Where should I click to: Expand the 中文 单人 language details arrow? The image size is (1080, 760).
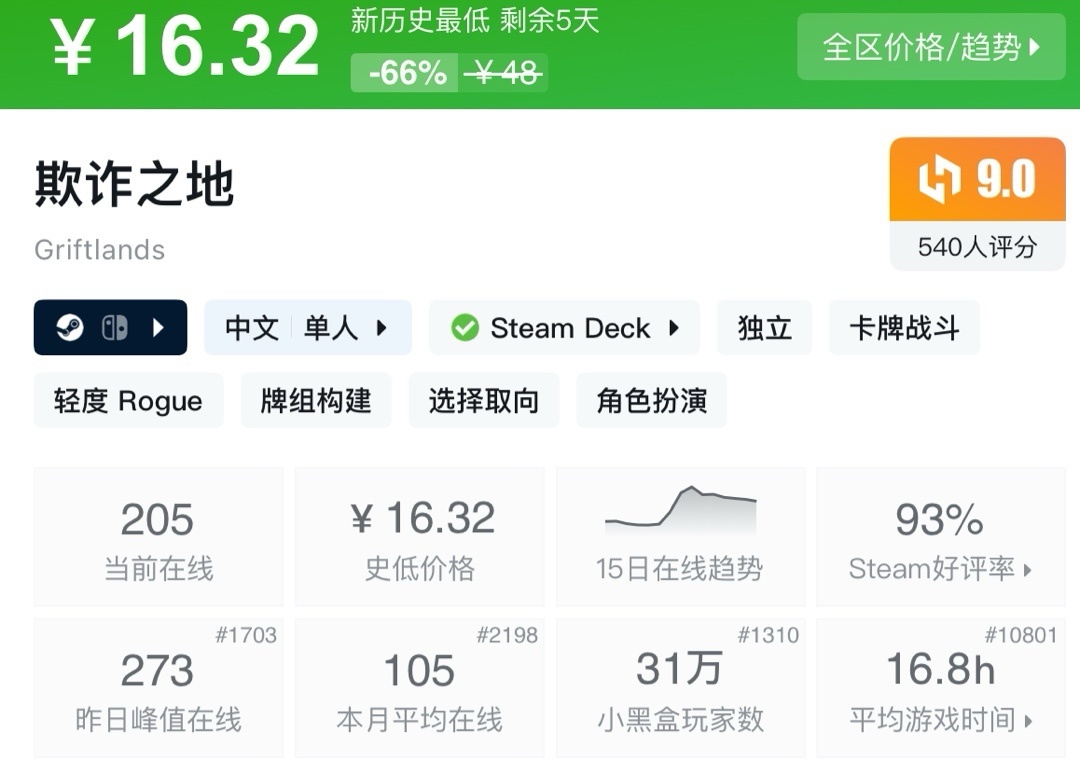[x=381, y=328]
